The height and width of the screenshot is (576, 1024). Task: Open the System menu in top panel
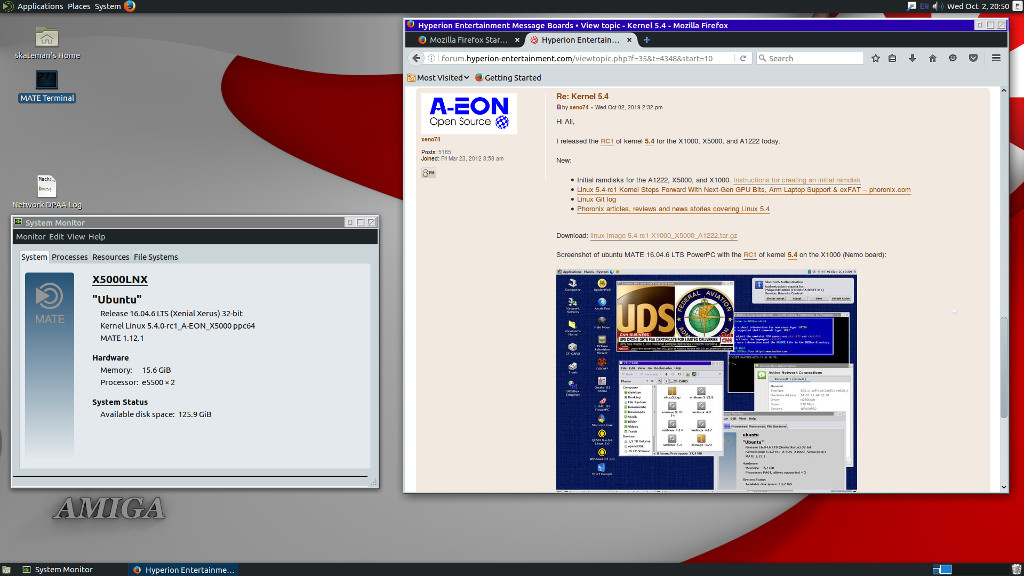[107, 6]
